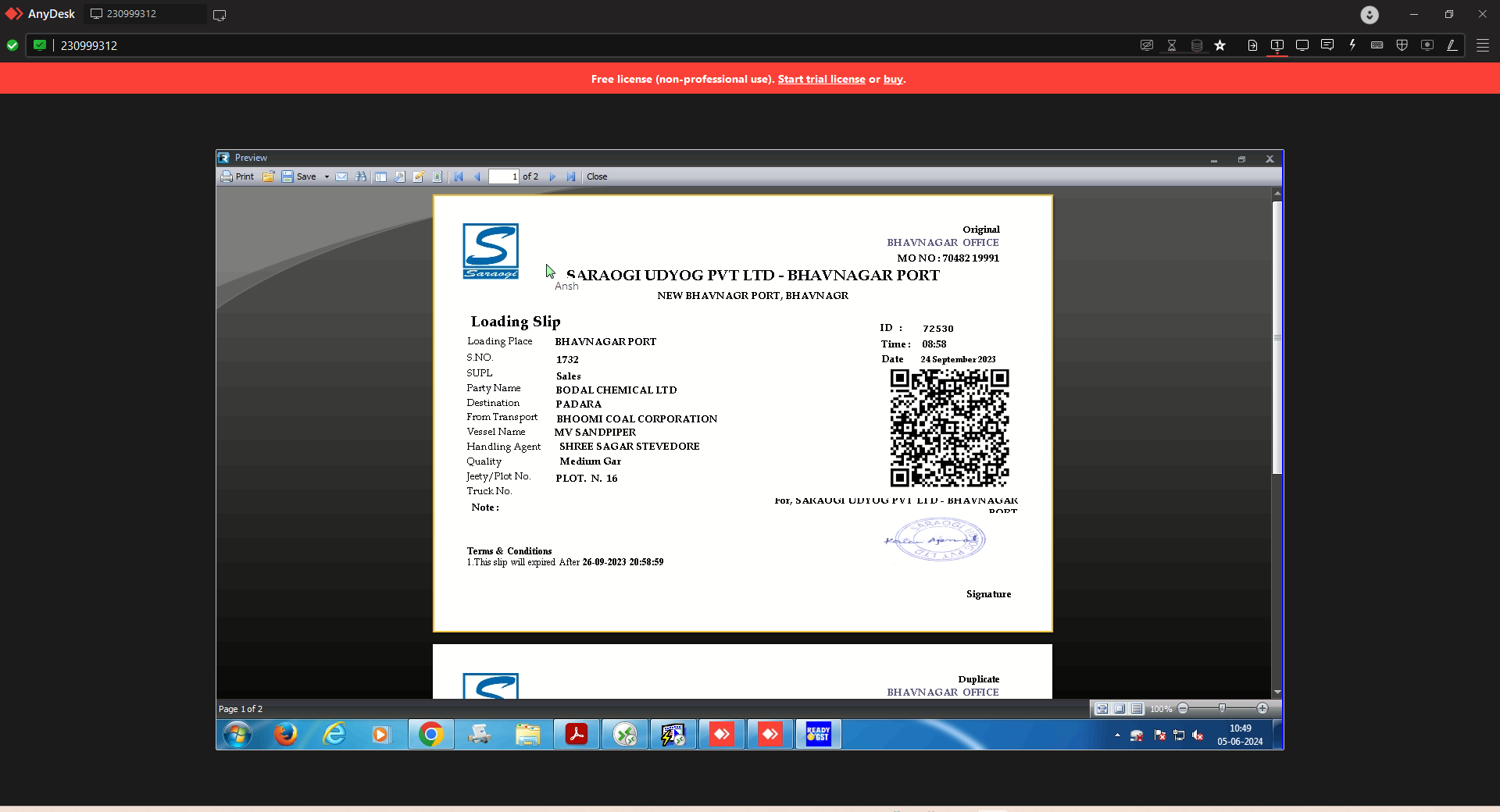Image resolution: width=1500 pixels, height=812 pixels.
Task: Open the AnyDesk chat icon
Action: click(1327, 45)
